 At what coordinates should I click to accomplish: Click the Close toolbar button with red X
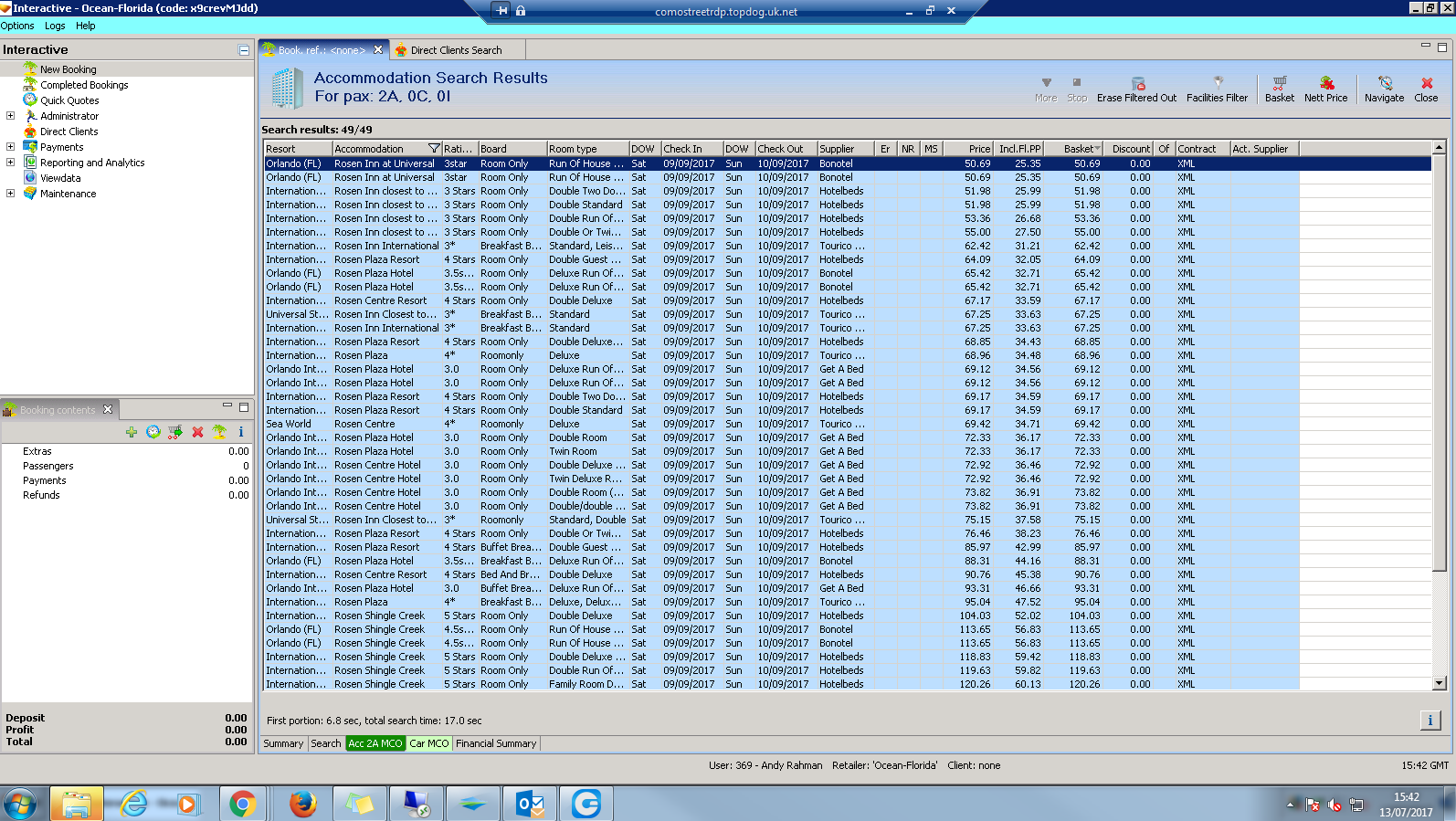tap(1426, 89)
